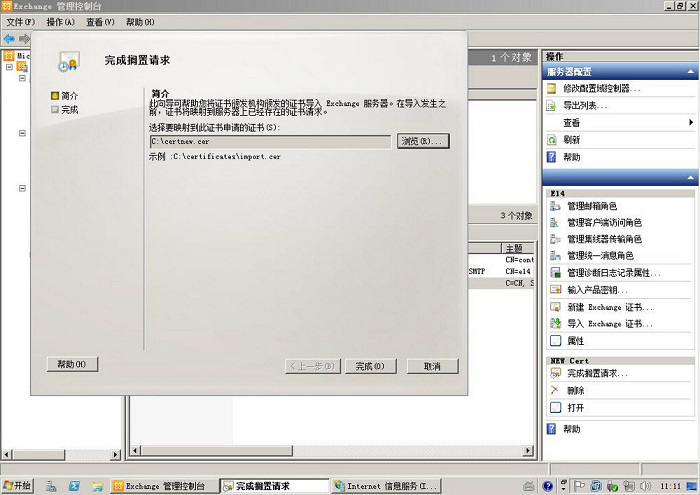Select the 完成 step in wizard sidebar

coord(69,110)
